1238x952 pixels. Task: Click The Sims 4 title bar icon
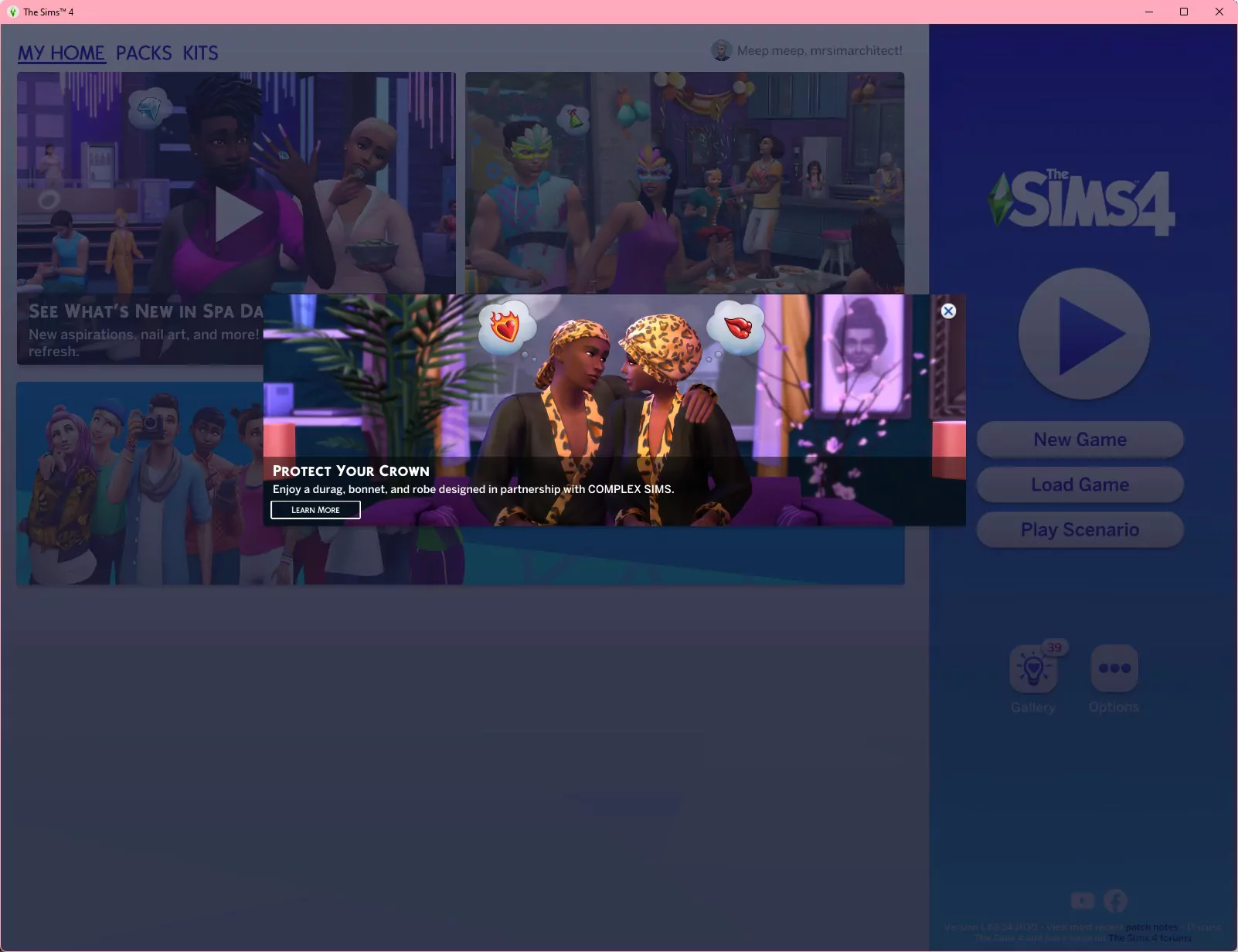tap(13, 12)
